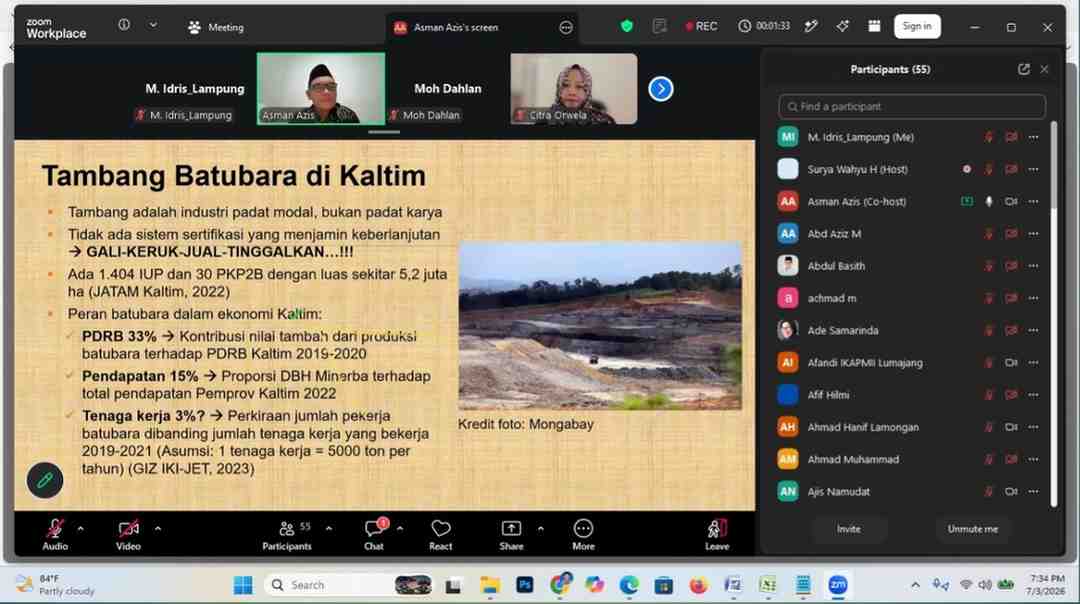
Task: Open the Windows Start menu
Action: click(x=242, y=585)
